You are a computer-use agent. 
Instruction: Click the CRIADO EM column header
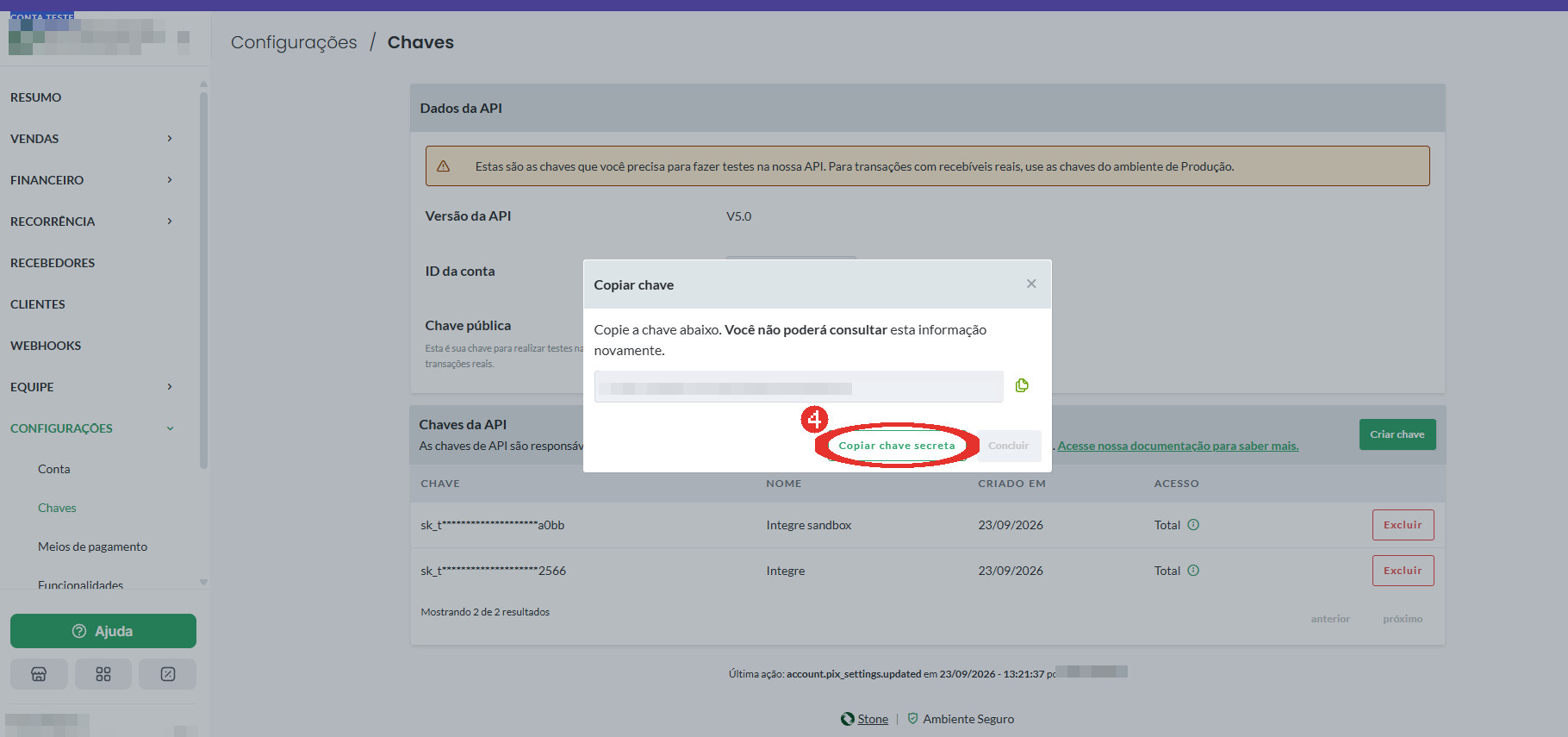[1012, 484]
